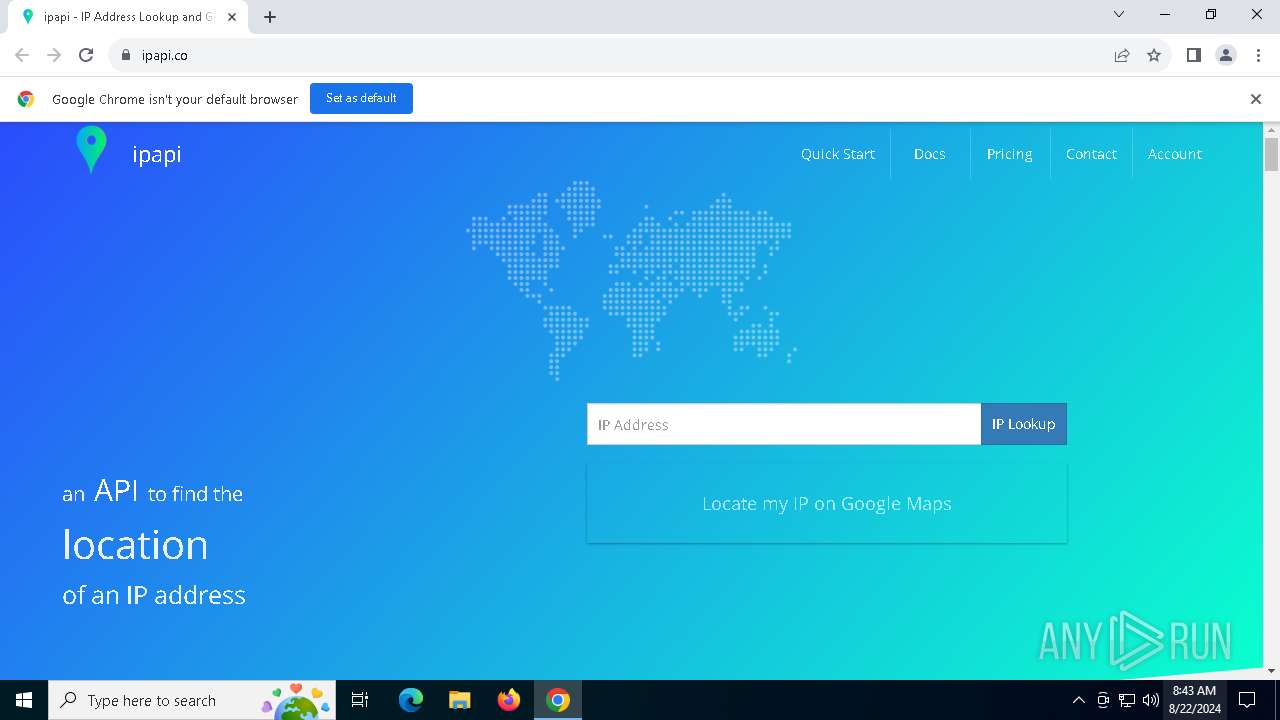
Task: Click the page vertical scrollbar thumb
Action: pyautogui.click(x=1271, y=155)
